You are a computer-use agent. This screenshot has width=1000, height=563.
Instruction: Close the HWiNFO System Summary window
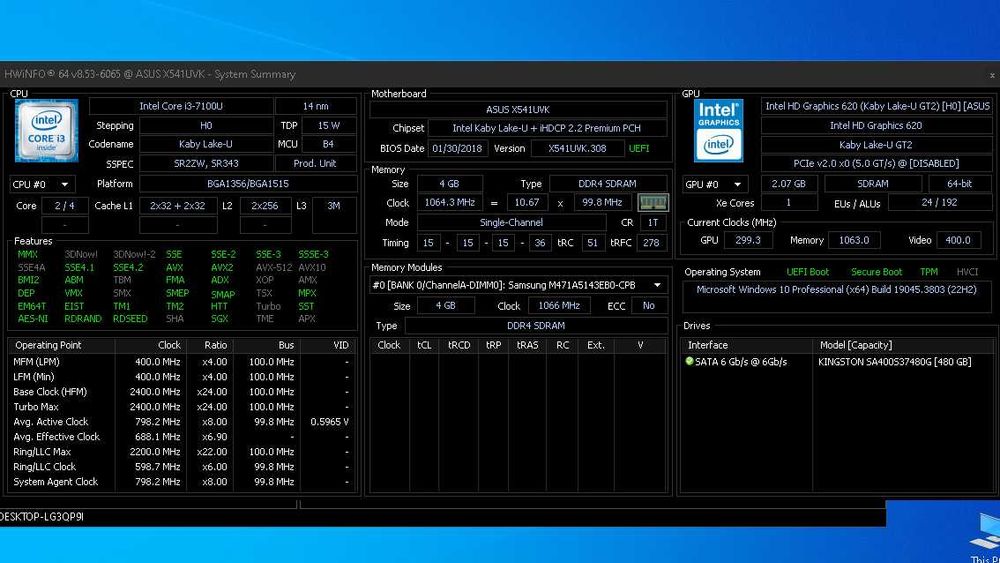[992, 75]
